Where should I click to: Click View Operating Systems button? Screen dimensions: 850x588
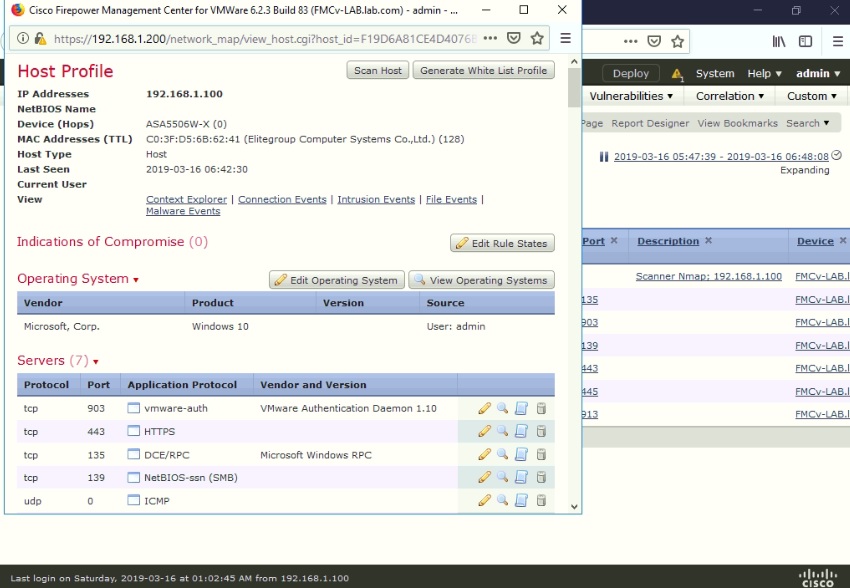[x=481, y=280]
